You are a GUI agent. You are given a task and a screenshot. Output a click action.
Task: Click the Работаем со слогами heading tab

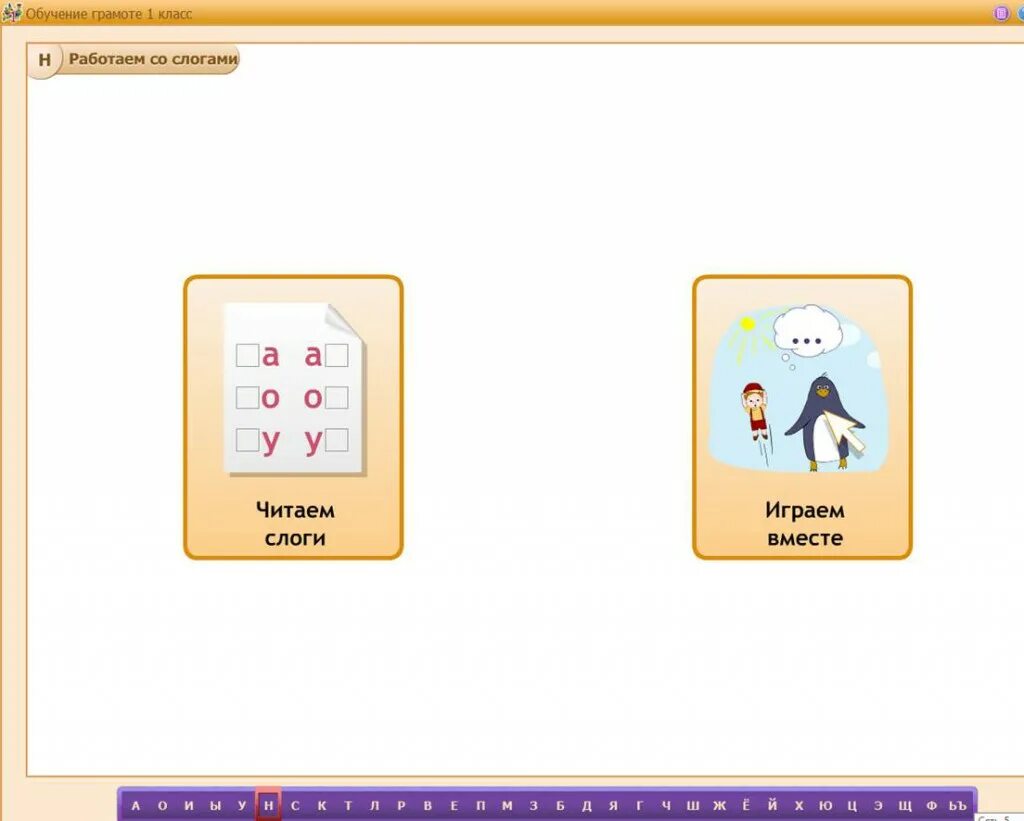point(153,59)
